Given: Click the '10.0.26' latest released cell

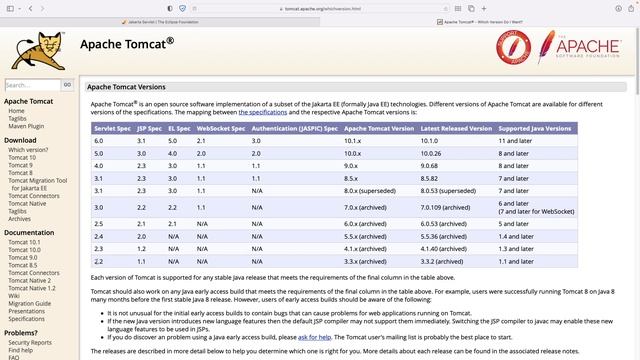Looking at the screenshot, I should point(431,154).
